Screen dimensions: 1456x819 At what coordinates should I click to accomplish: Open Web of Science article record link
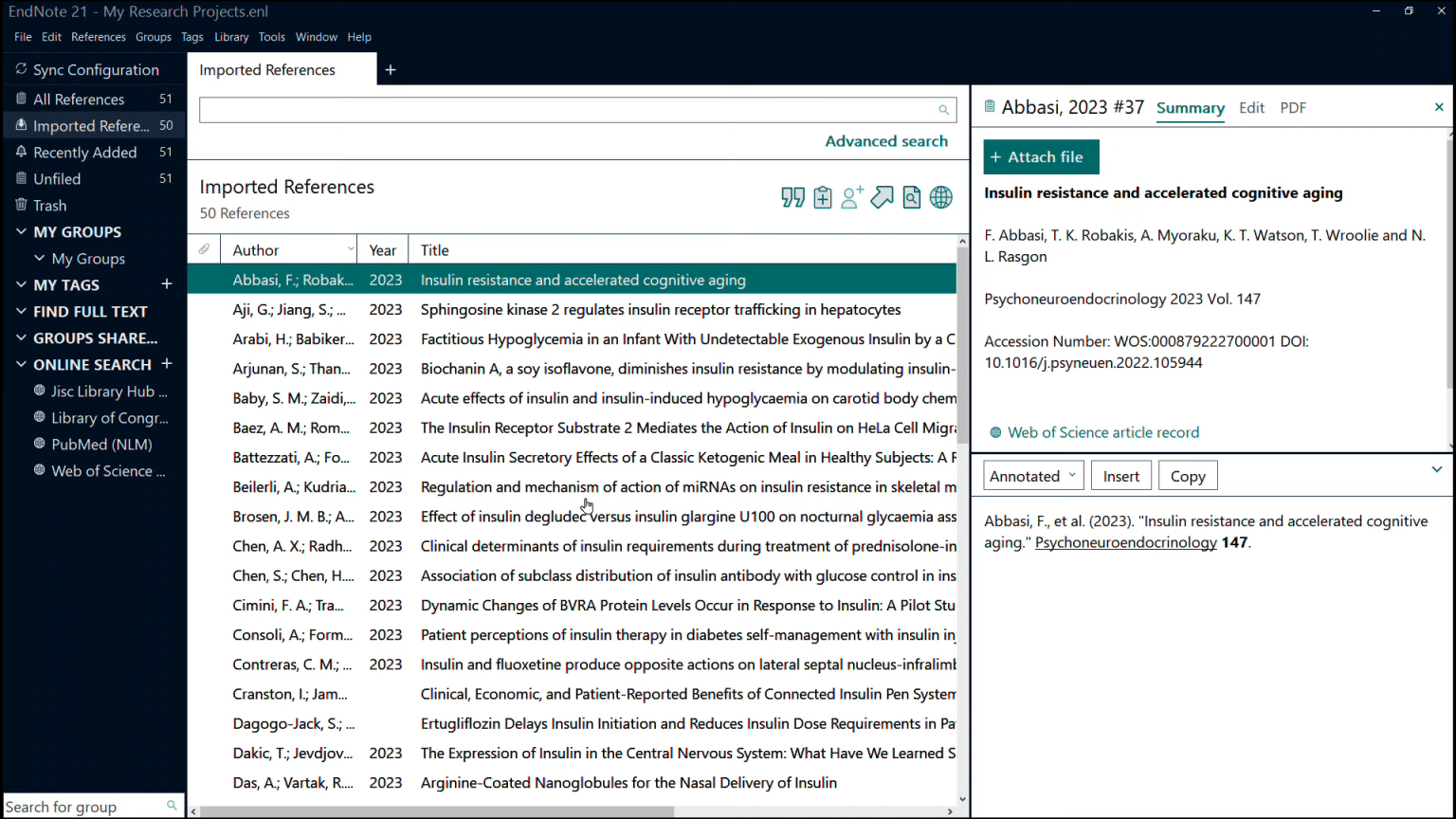click(x=1103, y=432)
